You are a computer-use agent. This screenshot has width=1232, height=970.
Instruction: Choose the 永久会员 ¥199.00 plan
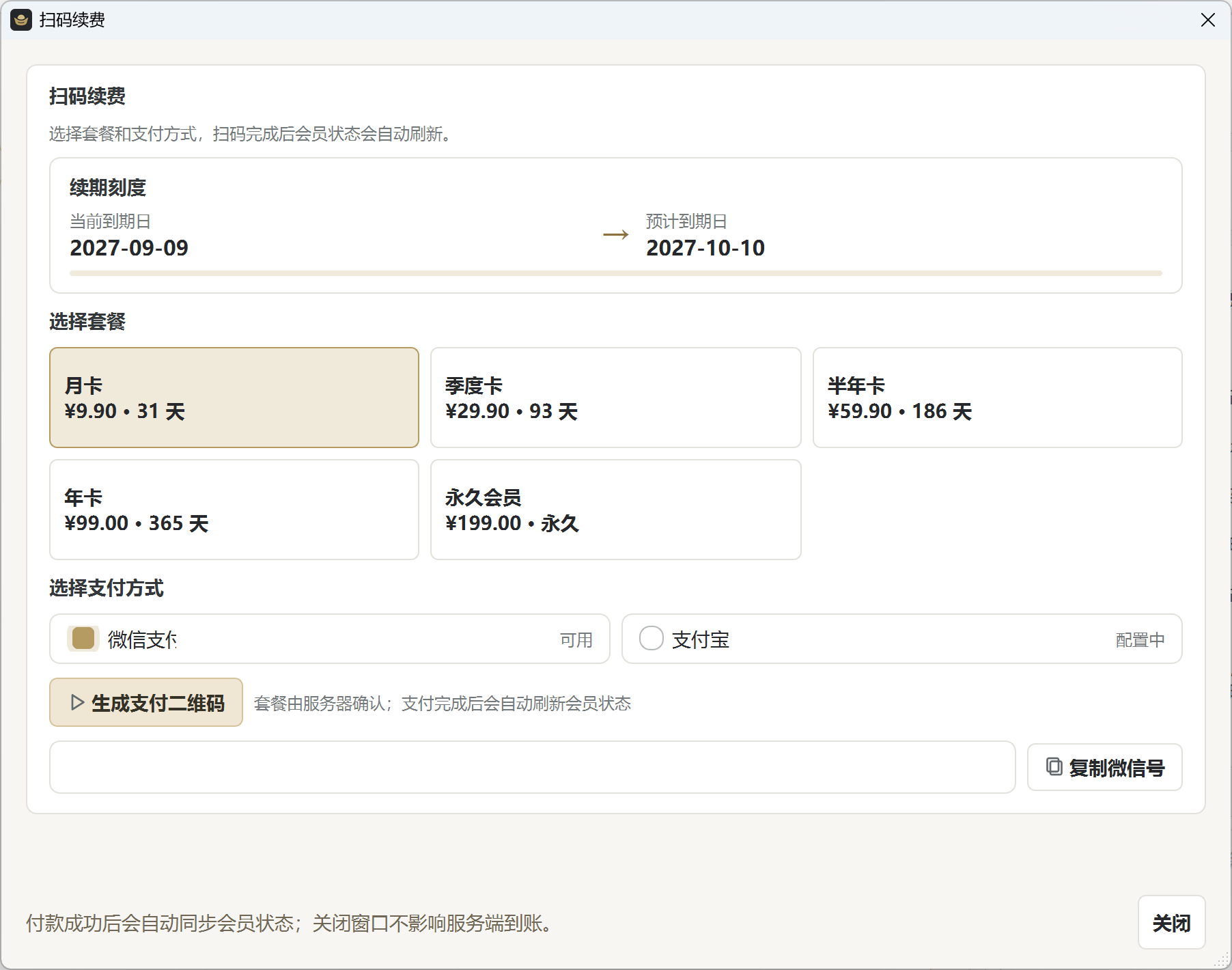pyautogui.click(x=616, y=510)
